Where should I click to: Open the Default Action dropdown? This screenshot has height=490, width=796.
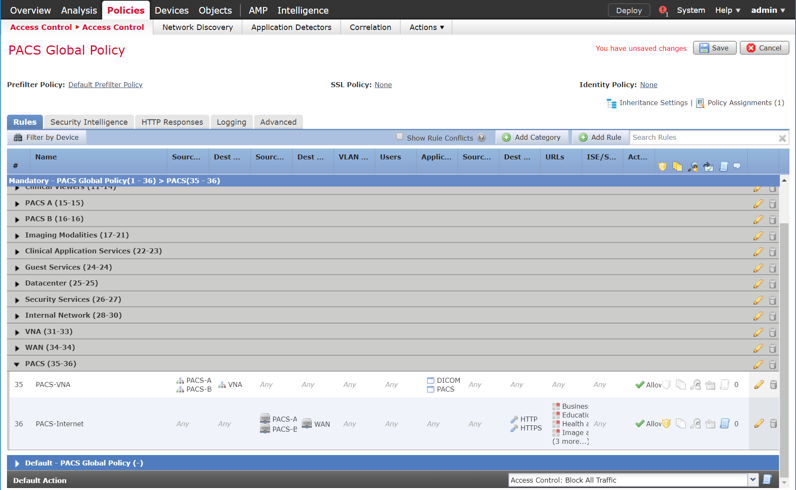coord(752,480)
